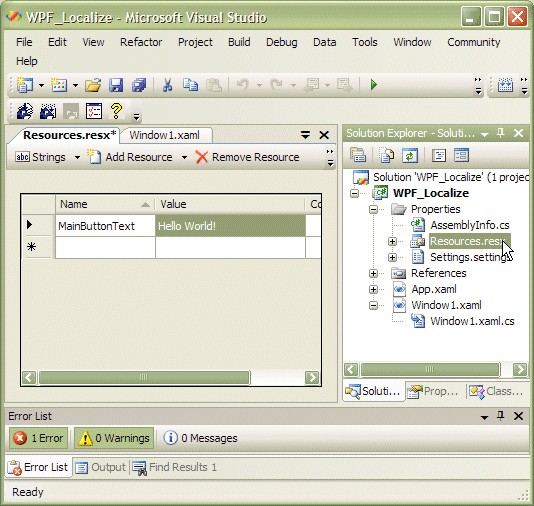Click the Copy toolbar icon
The image size is (534, 506).
(190, 85)
